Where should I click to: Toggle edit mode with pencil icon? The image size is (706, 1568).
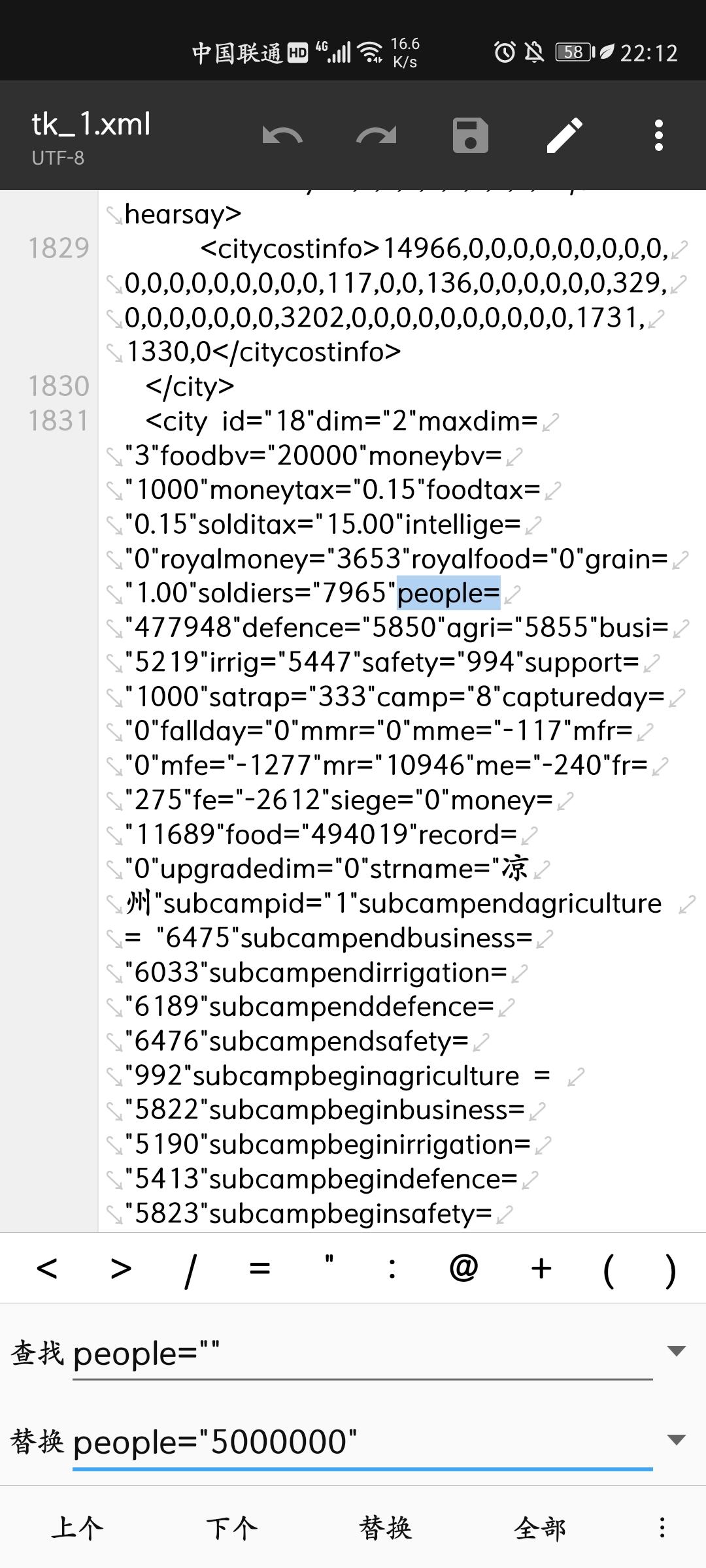point(565,136)
